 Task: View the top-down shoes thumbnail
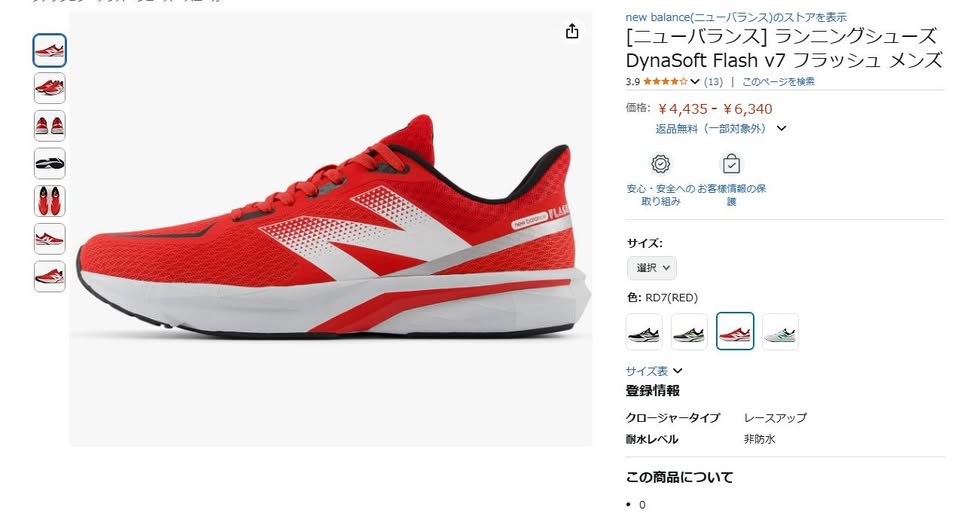coord(50,201)
